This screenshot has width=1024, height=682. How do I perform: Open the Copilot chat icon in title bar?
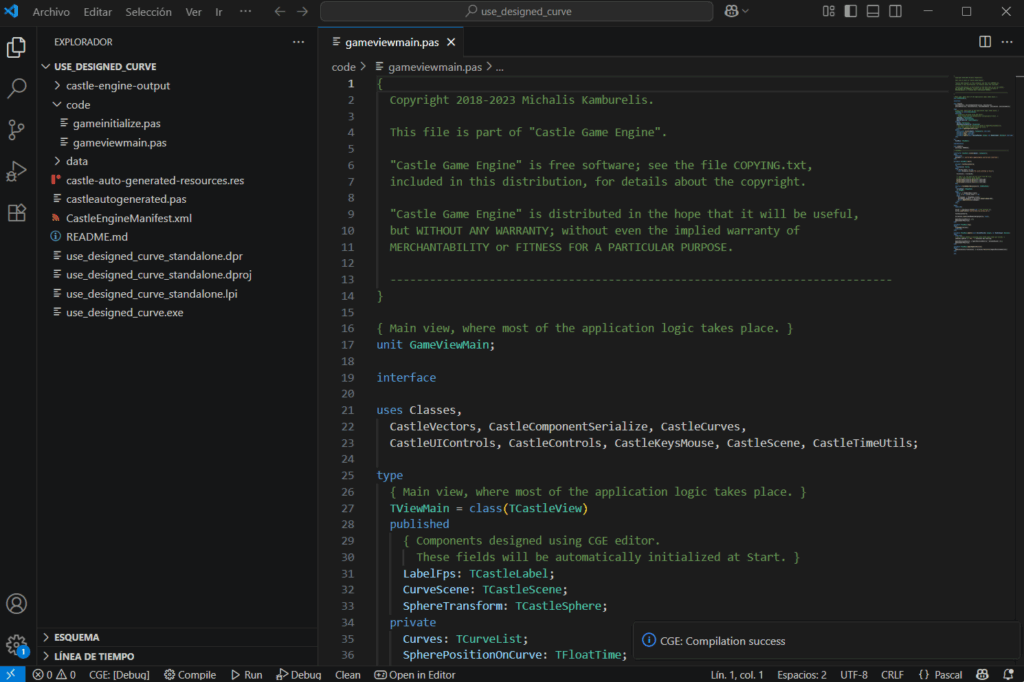pos(731,11)
